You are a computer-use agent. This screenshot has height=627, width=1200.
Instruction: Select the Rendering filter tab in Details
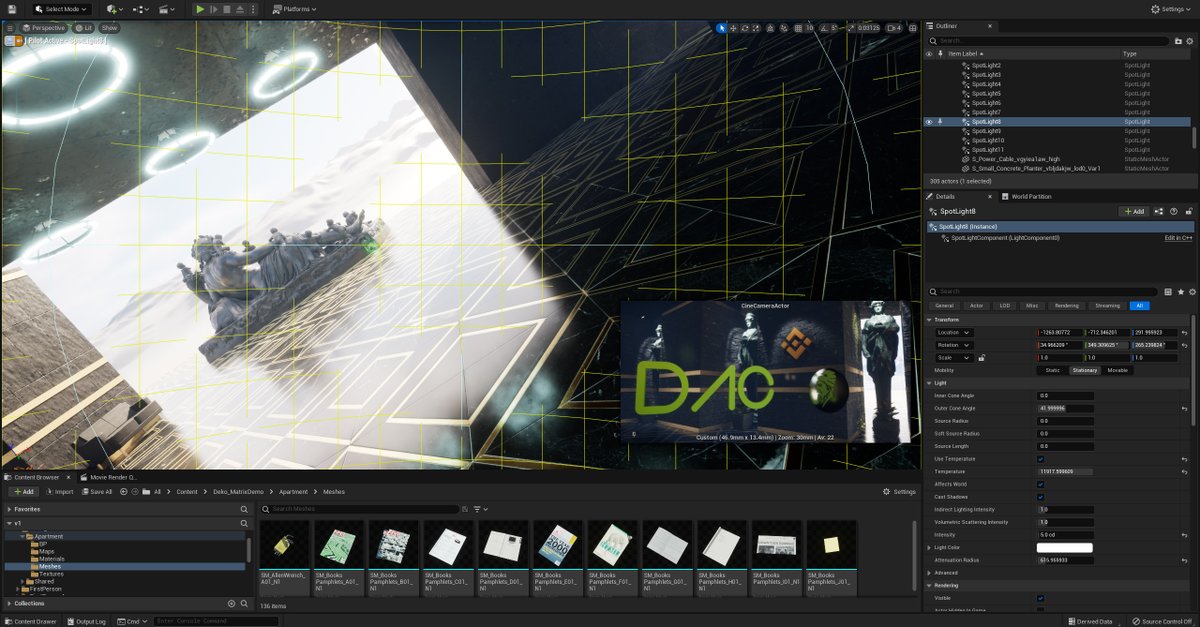point(1067,306)
